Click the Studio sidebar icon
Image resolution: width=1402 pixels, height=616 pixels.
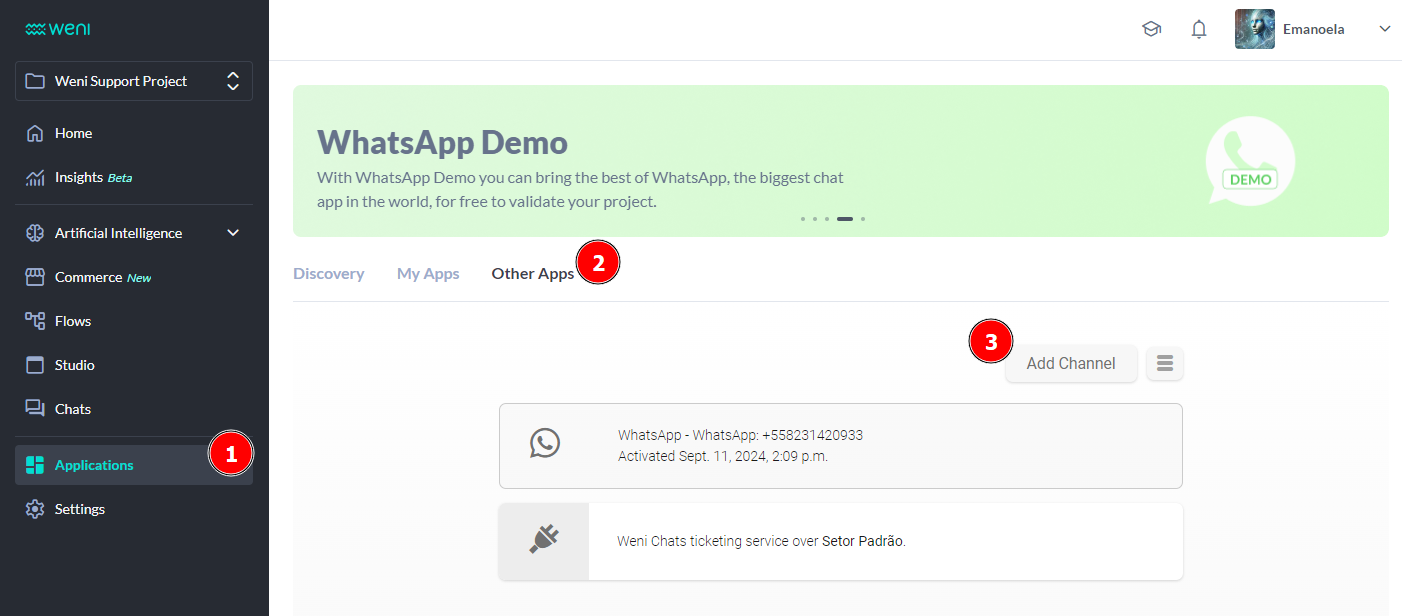35,365
